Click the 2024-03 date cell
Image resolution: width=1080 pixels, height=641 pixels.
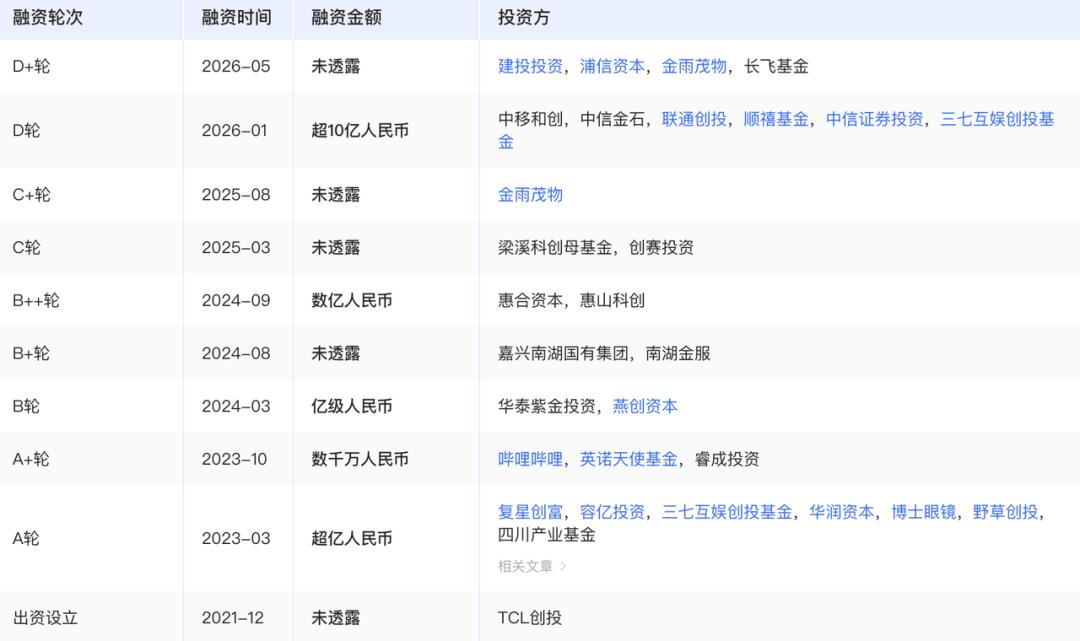[236, 406]
